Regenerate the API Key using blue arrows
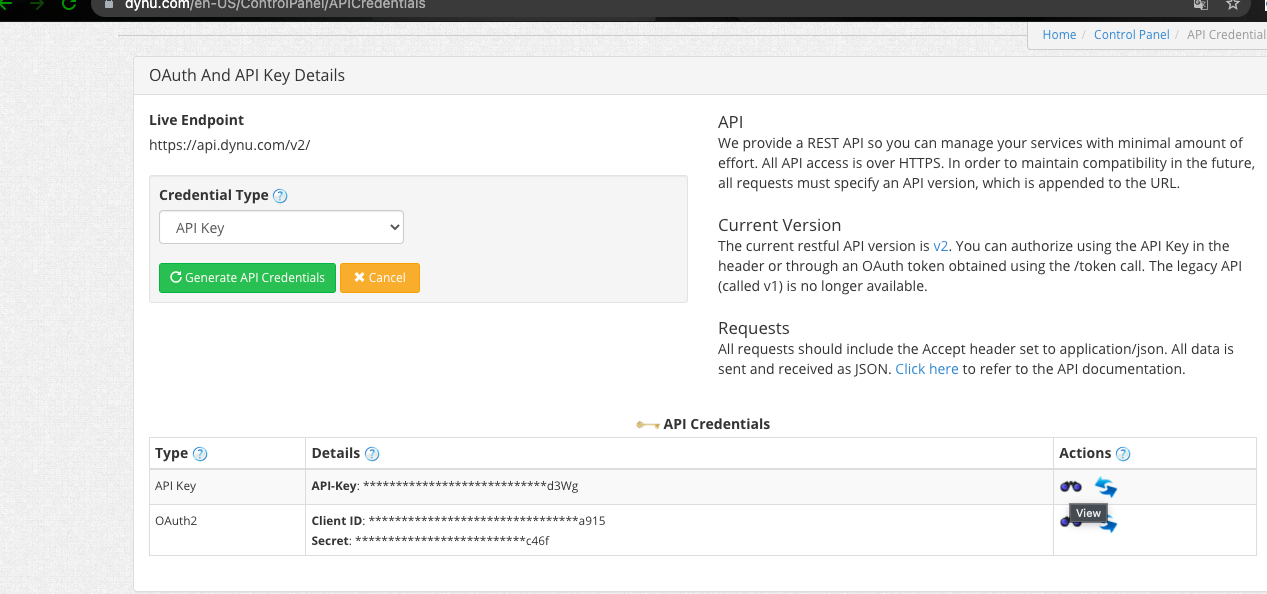The image size is (1267, 594). (1105, 487)
